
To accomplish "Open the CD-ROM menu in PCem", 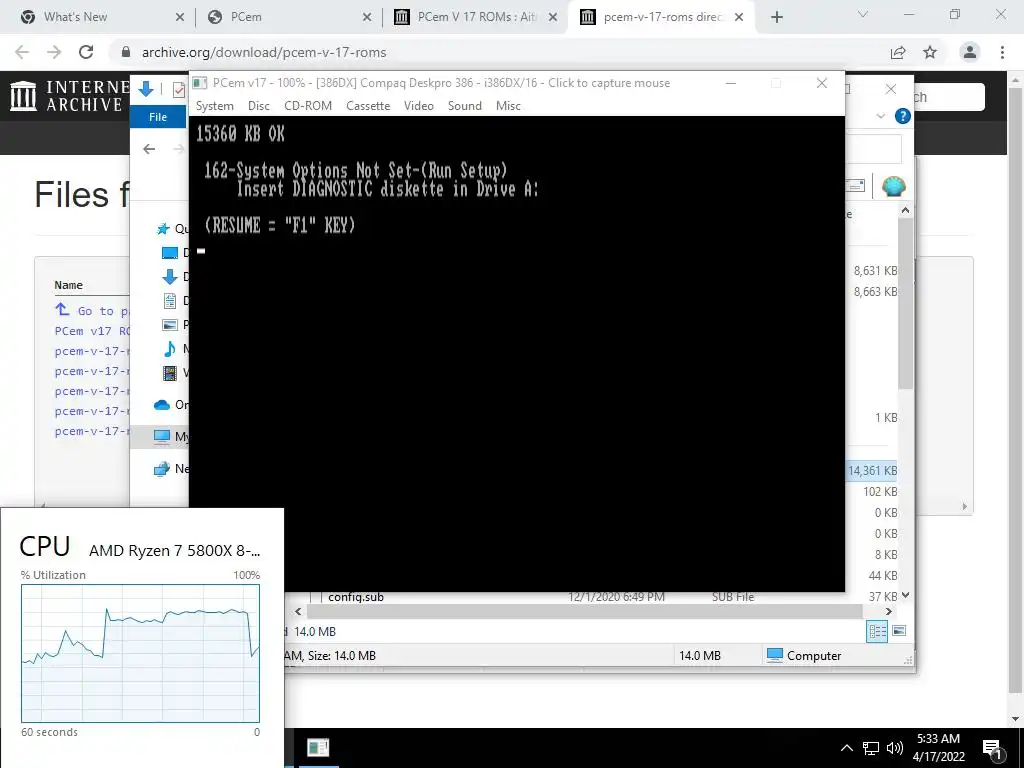I will [x=308, y=106].
